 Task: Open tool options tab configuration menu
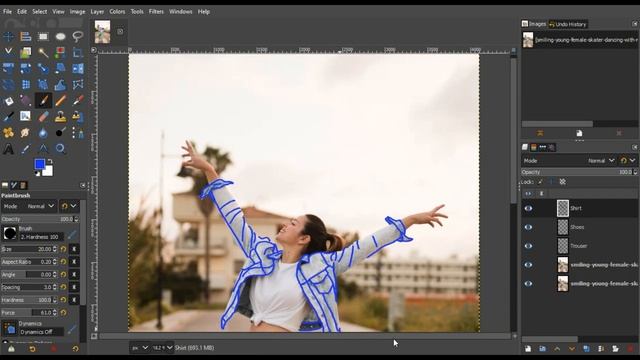pyautogui.click(x=83, y=185)
